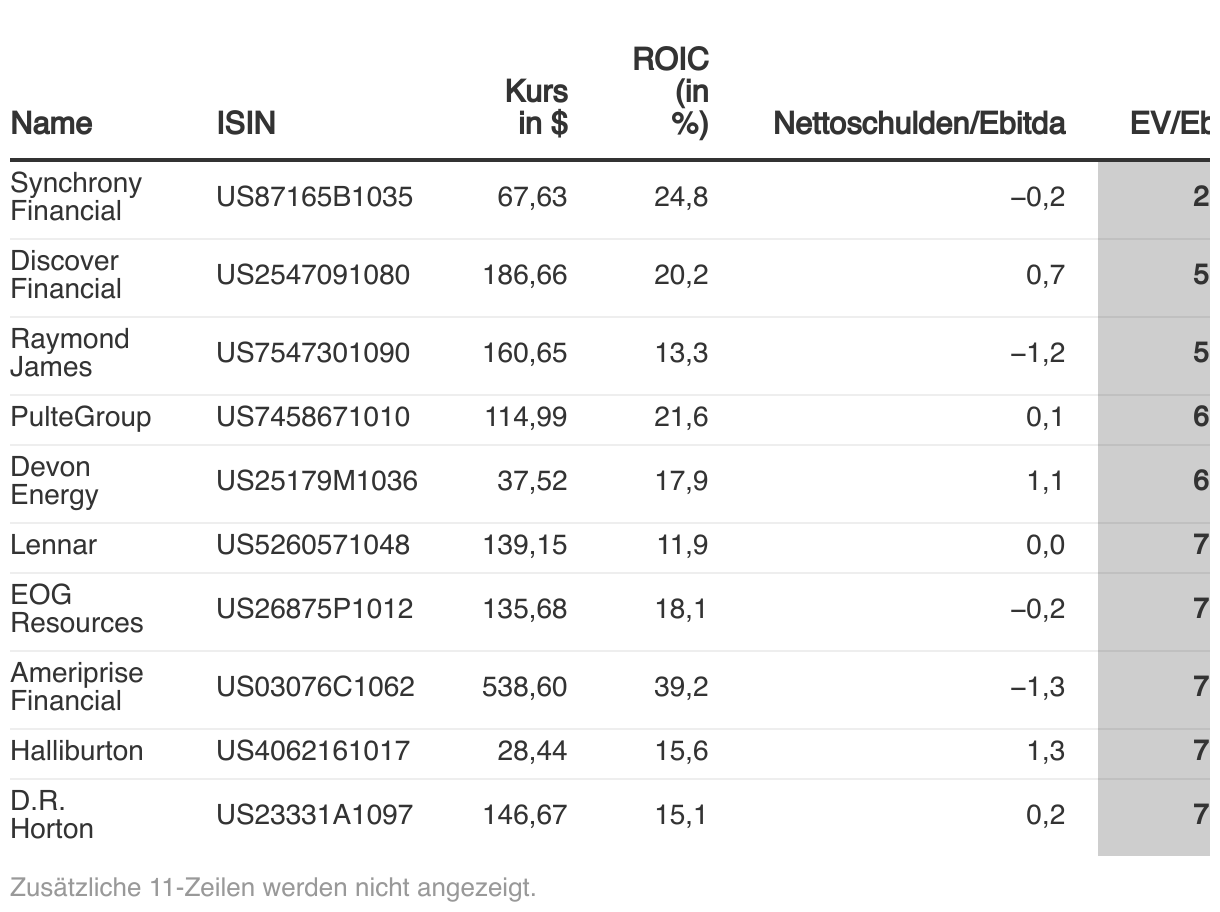Viewport: 1220px width, 912px height.
Task: Select Devon Energy ISIN US25179M1036
Action: pyautogui.click(x=317, y=481)
